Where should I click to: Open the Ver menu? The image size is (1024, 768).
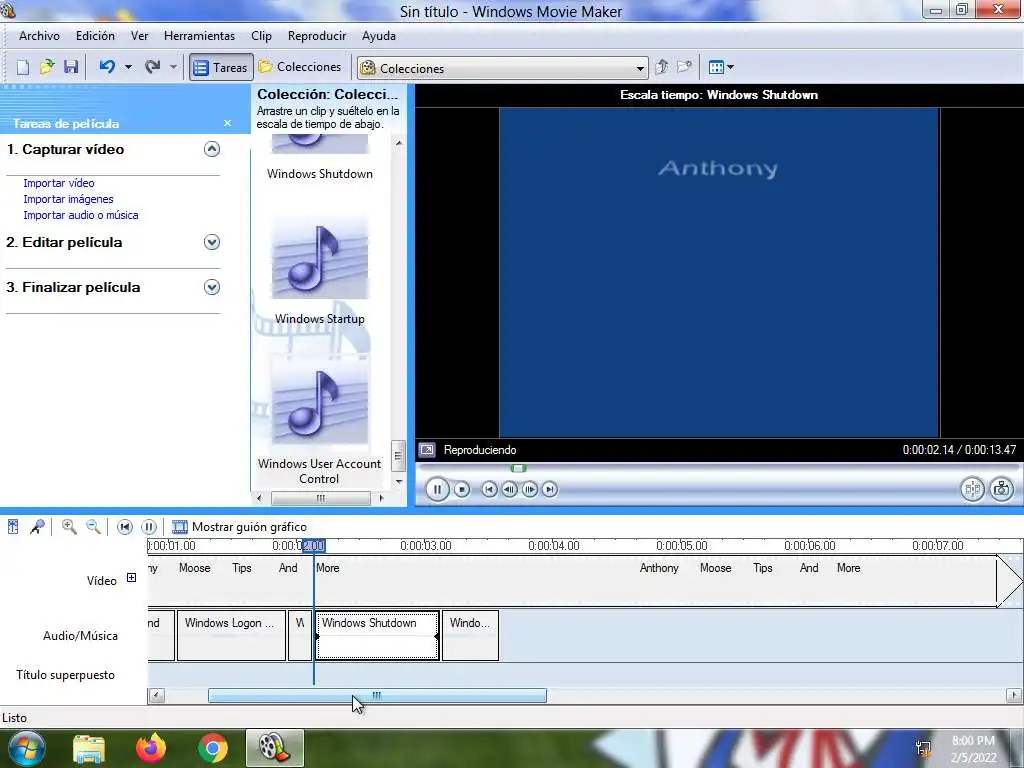coord(140,36)
